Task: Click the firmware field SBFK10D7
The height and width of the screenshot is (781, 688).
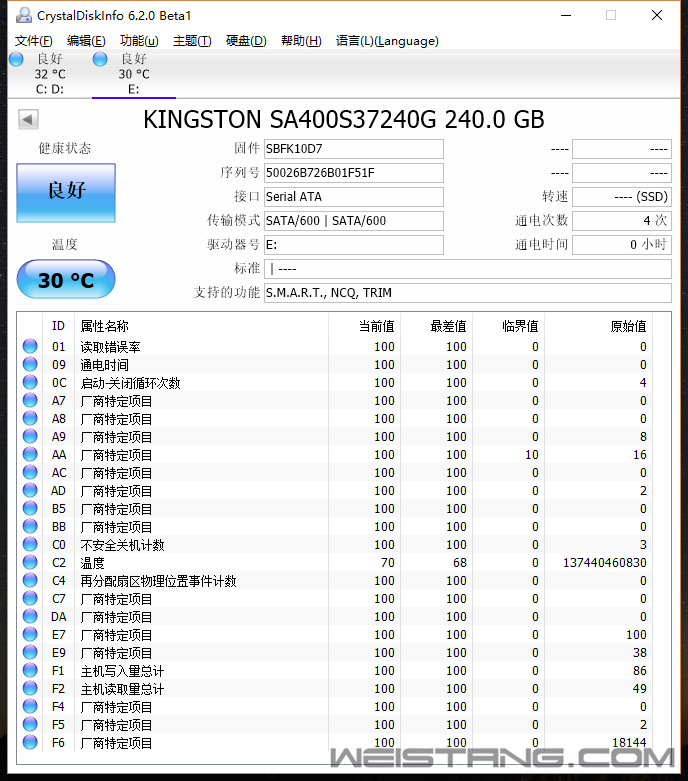Action: [x=354, y=149]
